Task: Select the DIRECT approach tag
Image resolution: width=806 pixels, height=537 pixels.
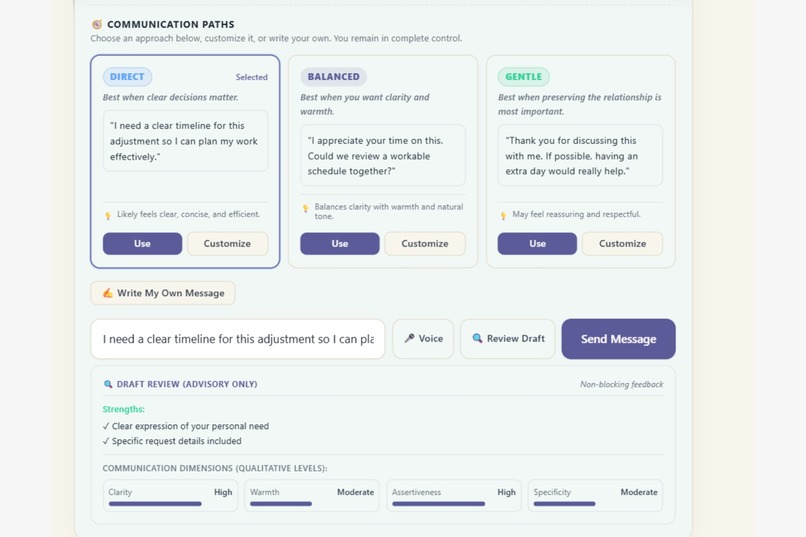Action: tap(127, 77)
